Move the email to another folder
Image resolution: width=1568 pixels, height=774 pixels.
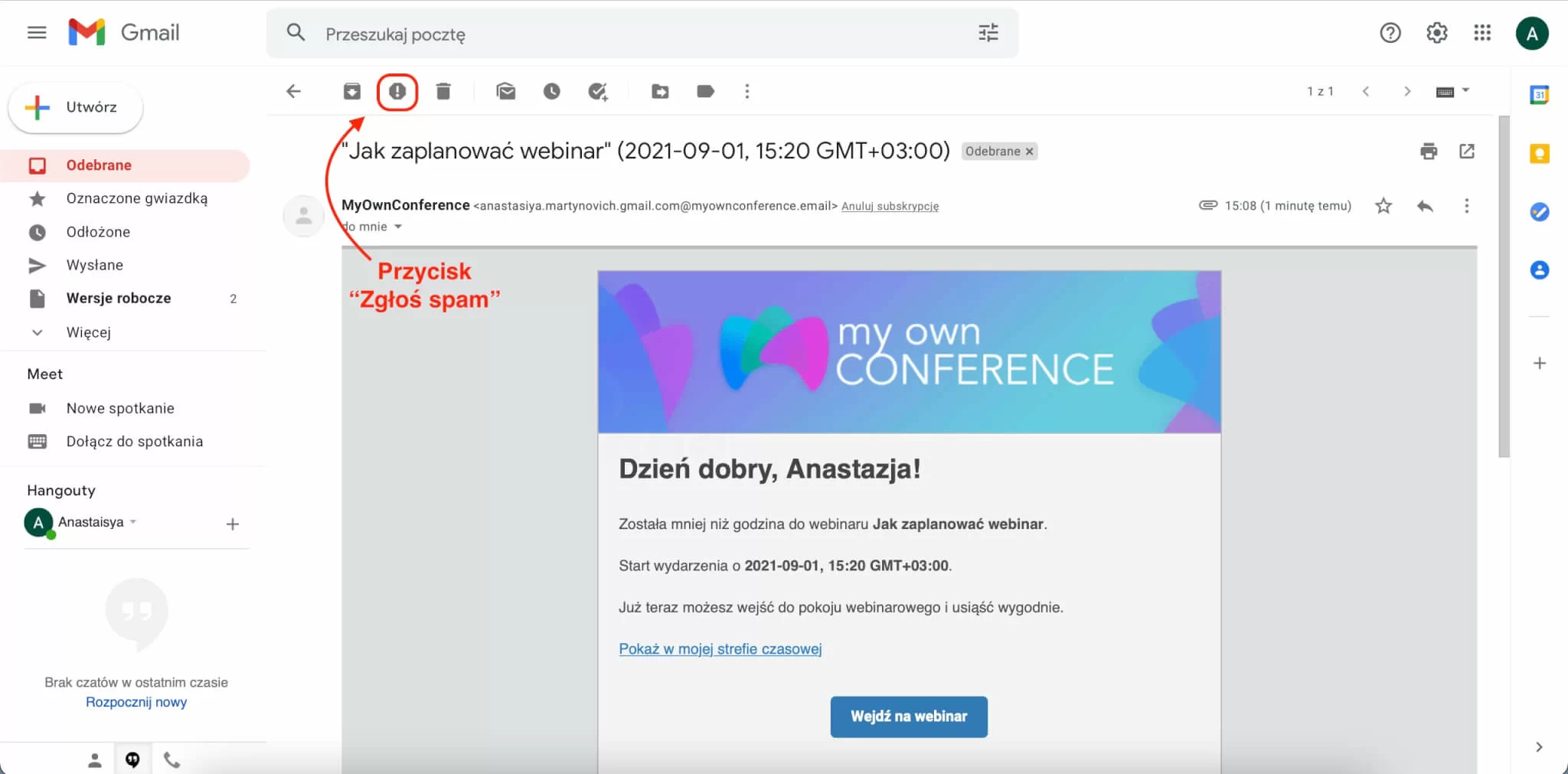coord(660,91)
